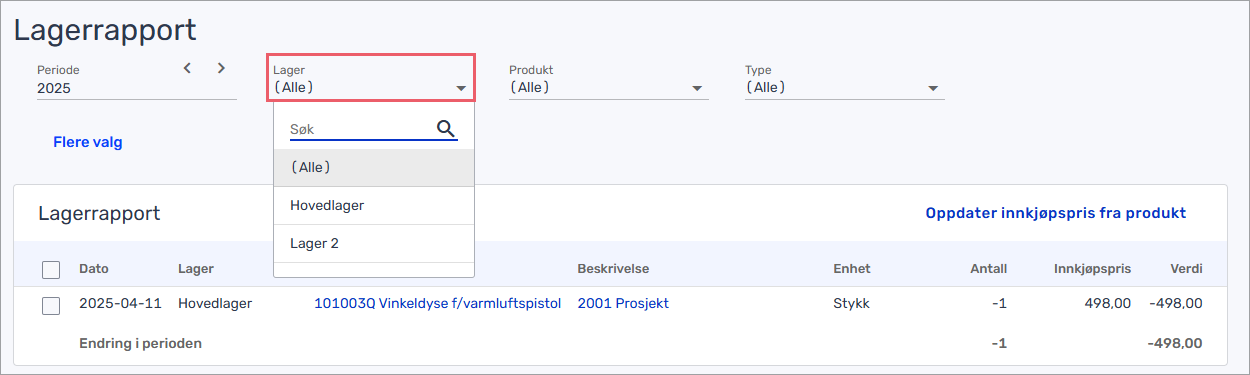Click the Dato column header
This screenshot has width=1250, height=375.
point(94,269)
